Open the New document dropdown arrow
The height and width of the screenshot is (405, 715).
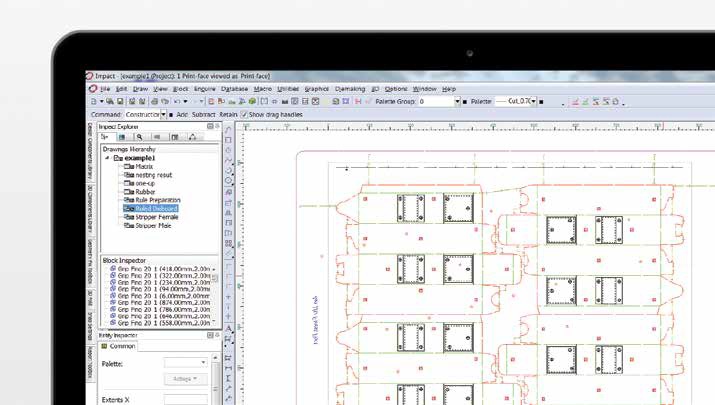101,101
